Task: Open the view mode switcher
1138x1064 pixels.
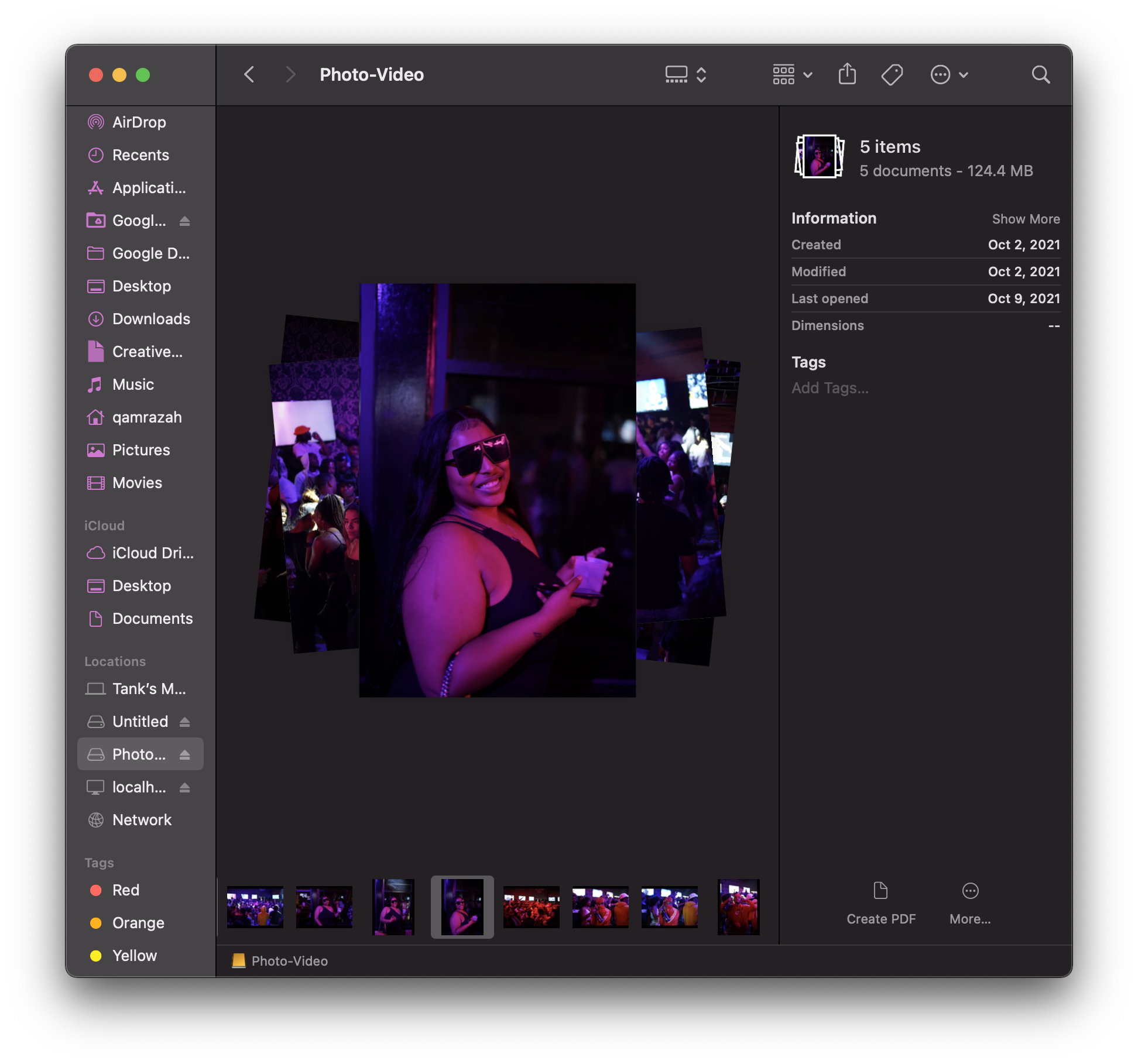Action: click(x=686, y=74)
